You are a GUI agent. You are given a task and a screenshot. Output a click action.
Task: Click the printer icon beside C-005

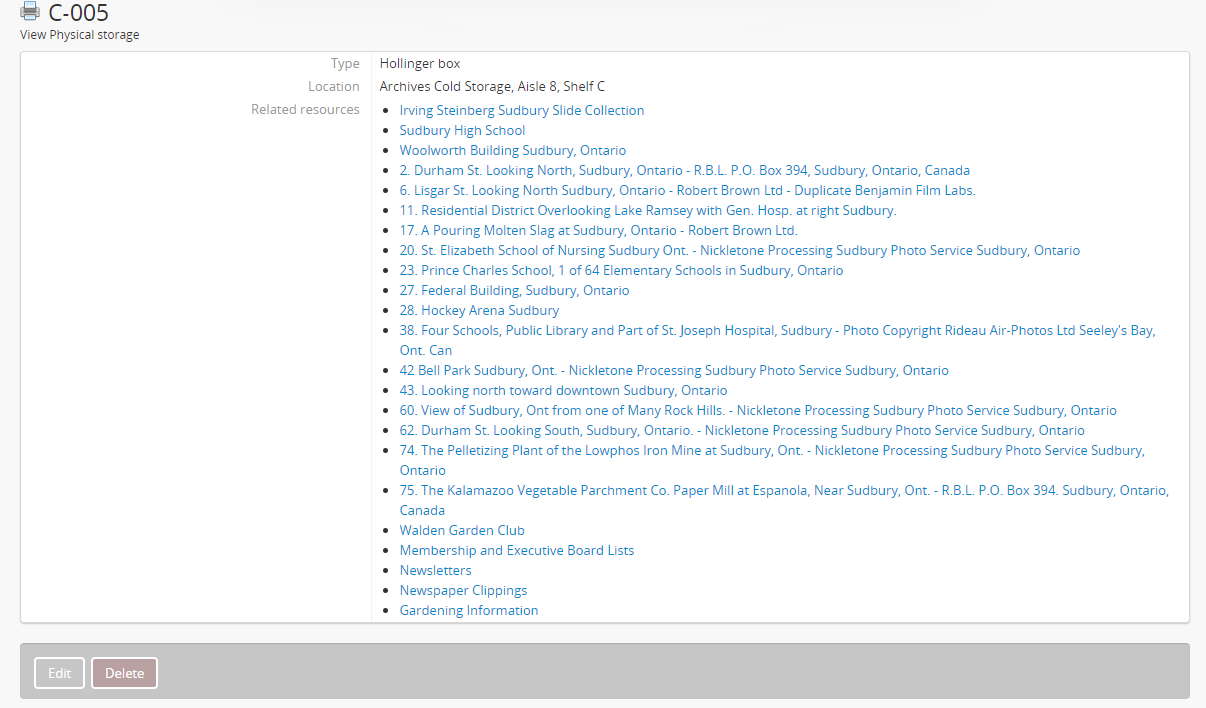tap(30, 12)
